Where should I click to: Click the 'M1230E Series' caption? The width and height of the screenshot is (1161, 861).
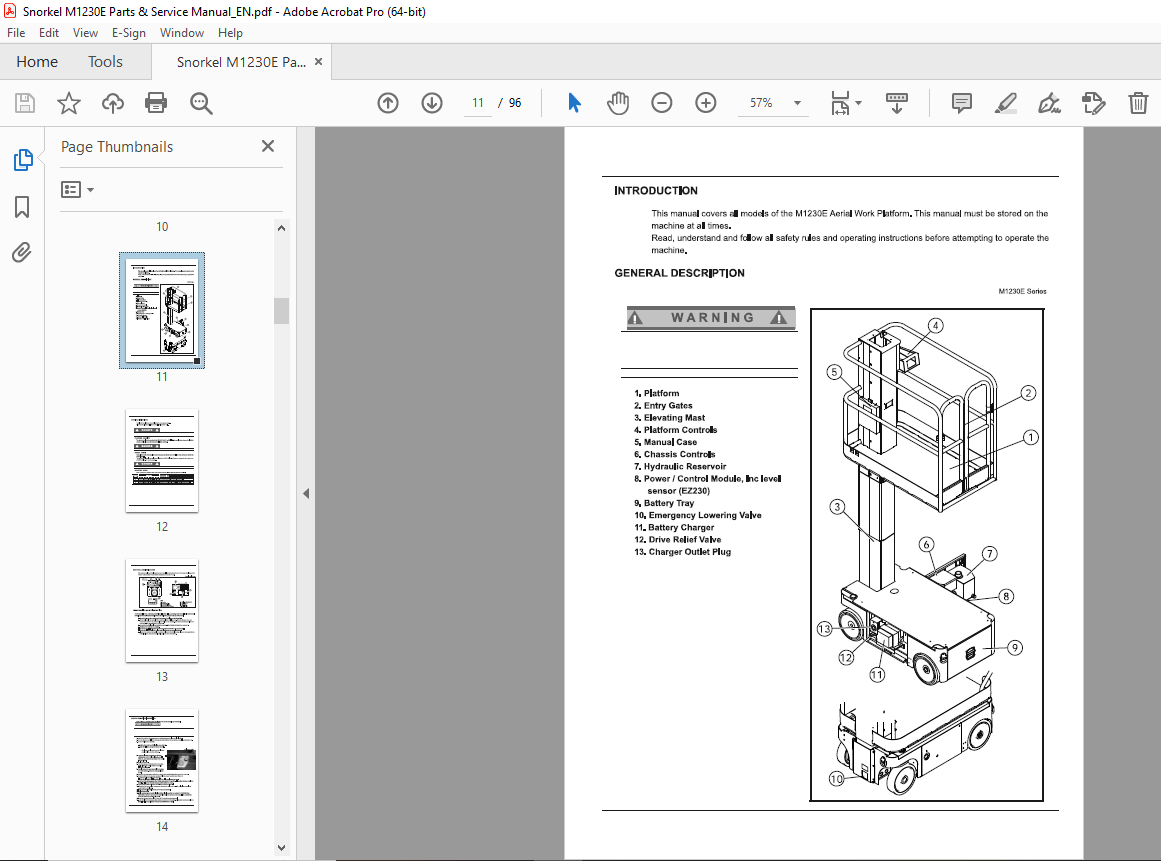[1023, 292]
